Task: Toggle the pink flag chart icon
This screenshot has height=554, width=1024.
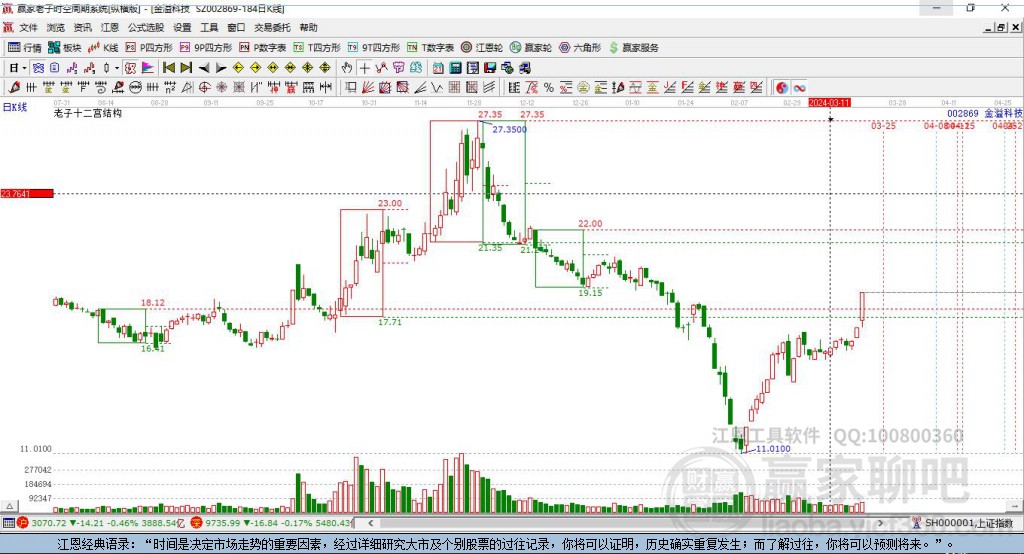Action: click(148, 68)
